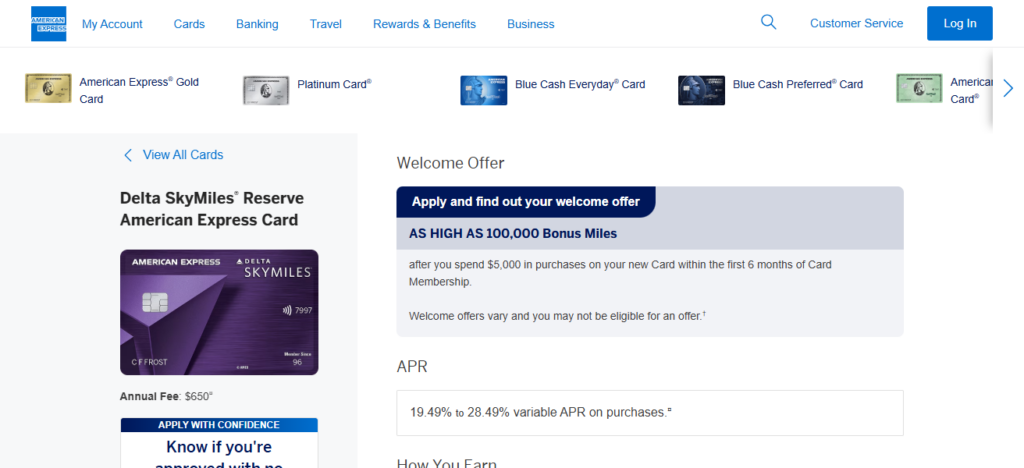Click the Blue Cash Everyday card image
Viewport: 1024px width, 468px height.
click(x=484, y=90)
